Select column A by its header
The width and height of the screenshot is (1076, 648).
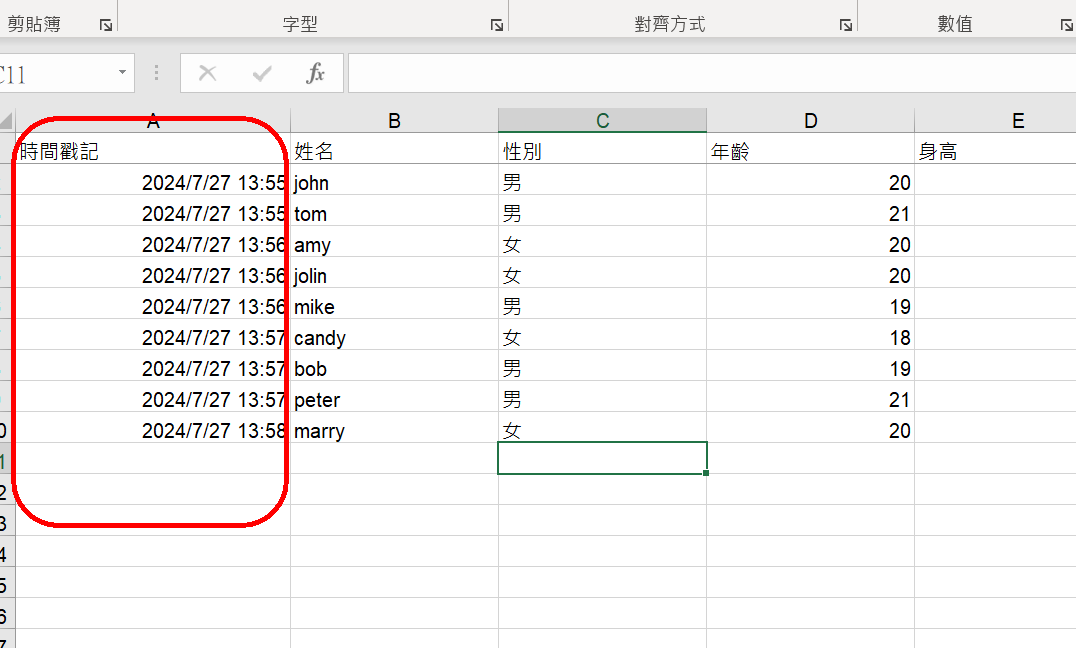(x=153, y=121)
